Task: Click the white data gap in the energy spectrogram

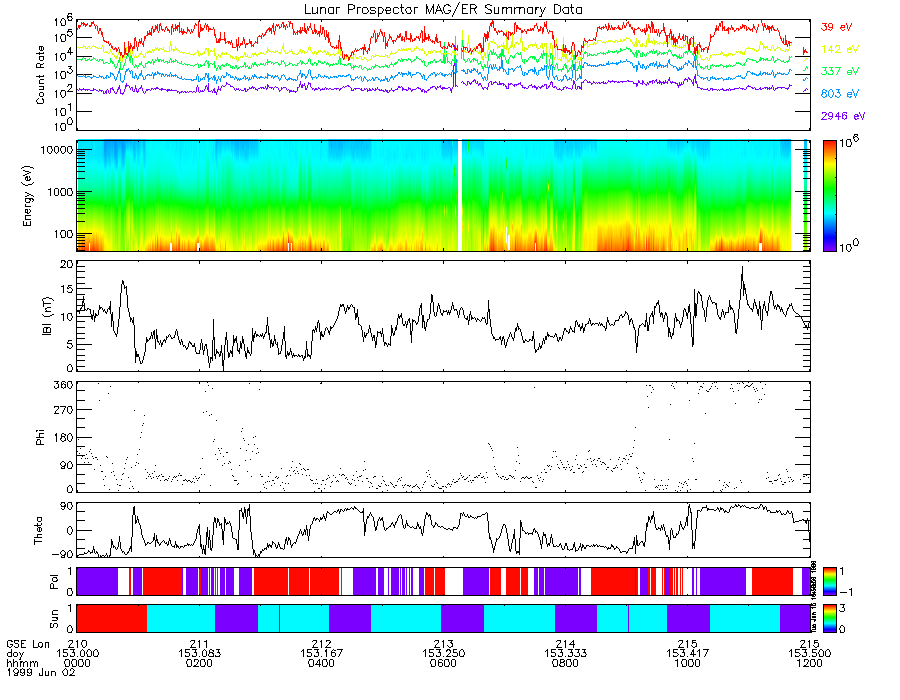Action: pos(460,196)
